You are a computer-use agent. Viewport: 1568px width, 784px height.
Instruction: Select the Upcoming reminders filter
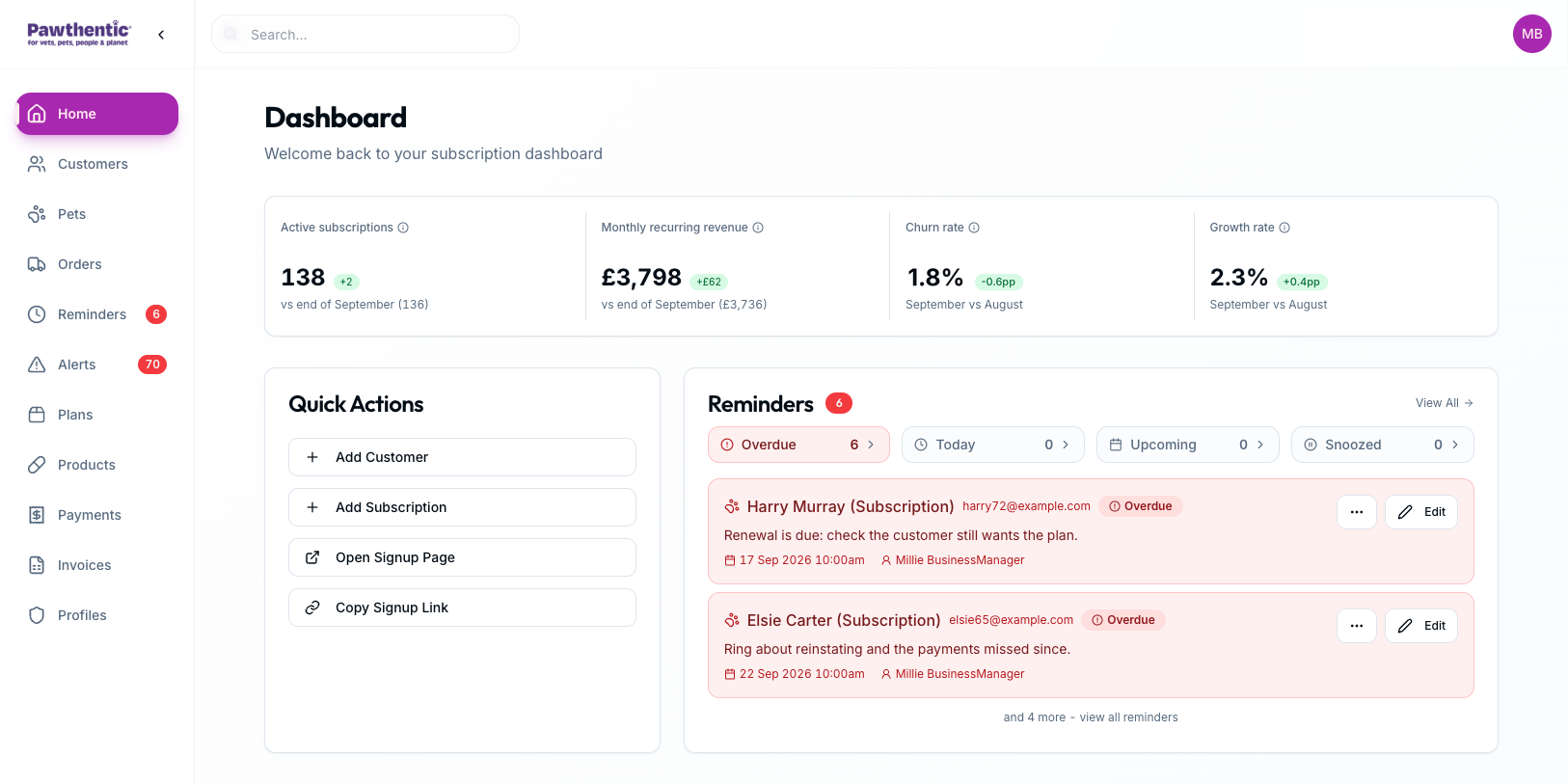pos(1188,445)
